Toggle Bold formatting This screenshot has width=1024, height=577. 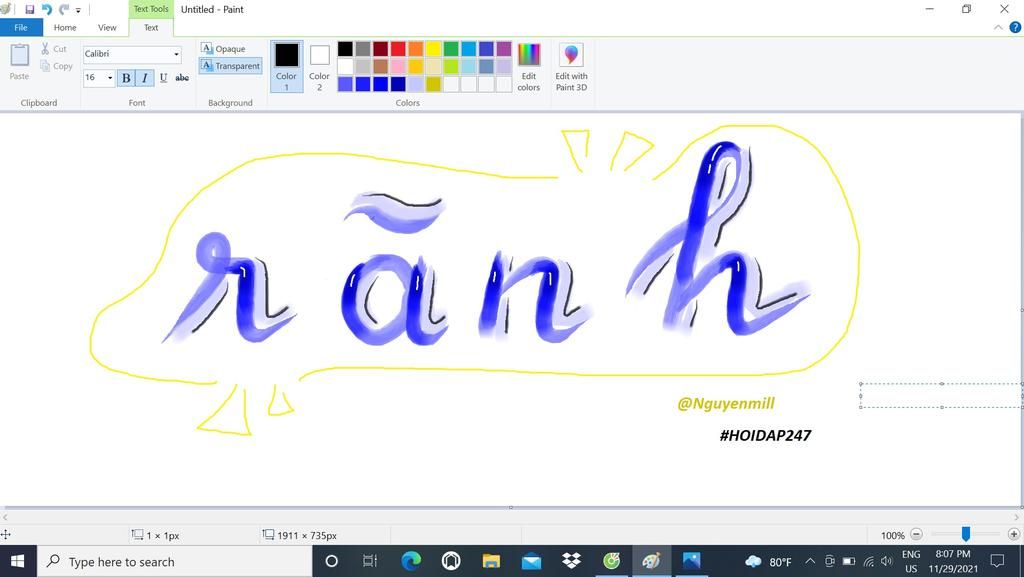click(x=126, y=78)
